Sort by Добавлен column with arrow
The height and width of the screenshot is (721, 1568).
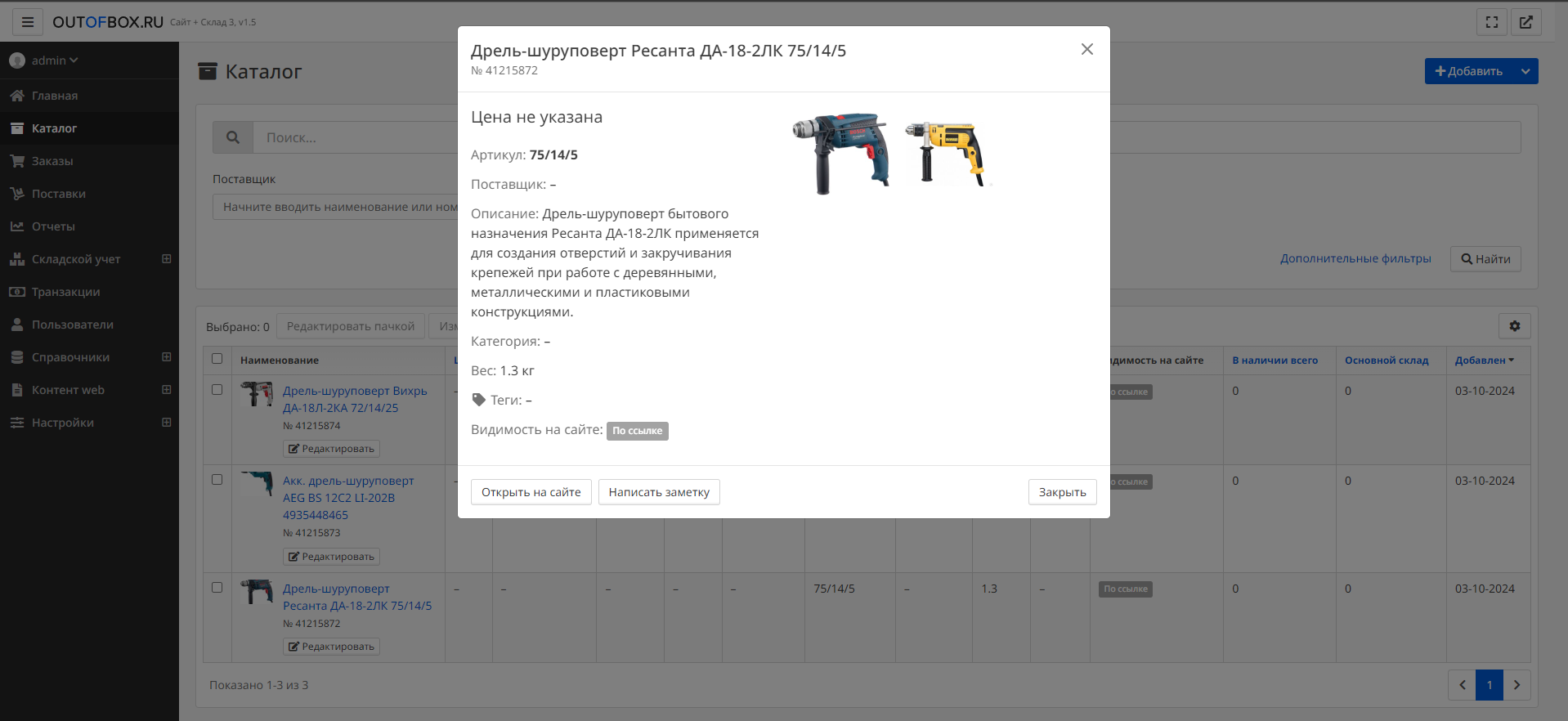pyautogui.click(x=1485, y=360)
